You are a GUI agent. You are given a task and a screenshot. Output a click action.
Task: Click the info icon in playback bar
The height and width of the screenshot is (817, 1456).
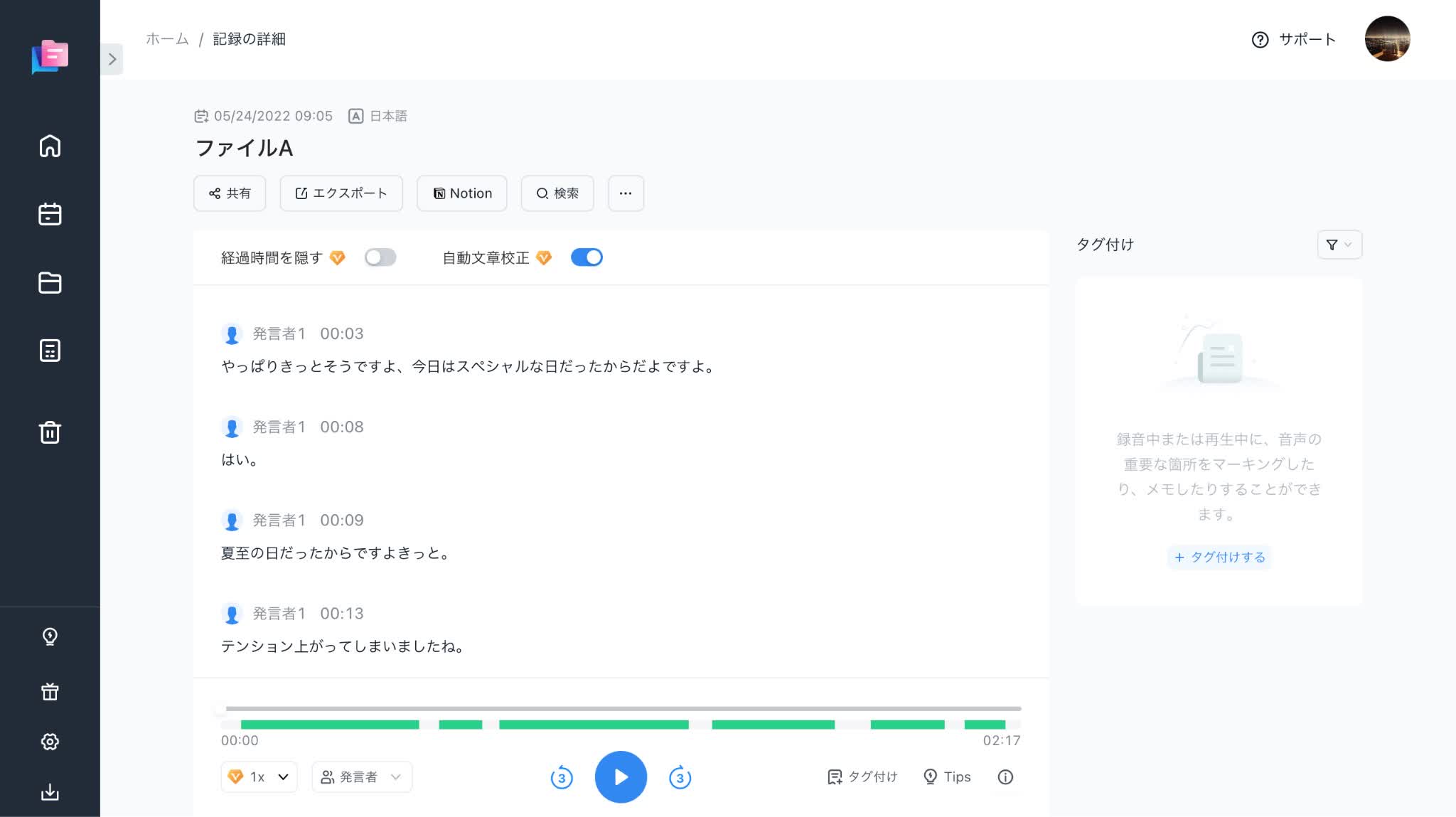point(1007,777)
